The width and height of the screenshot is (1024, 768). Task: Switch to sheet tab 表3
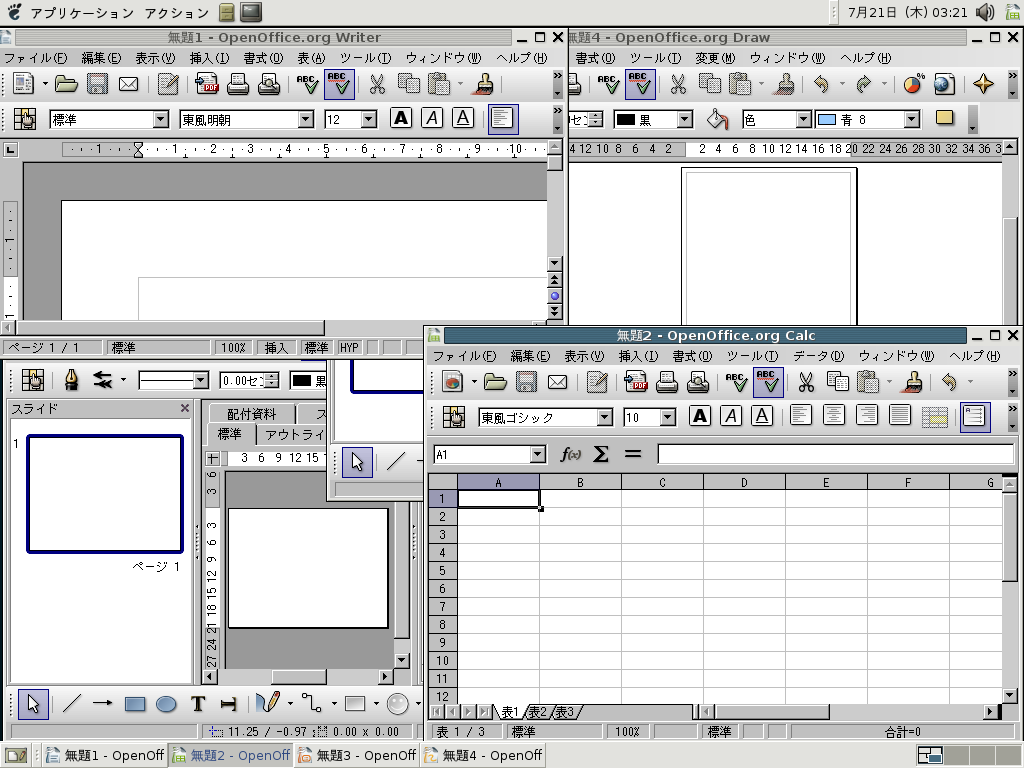click(x=564, y=712)
